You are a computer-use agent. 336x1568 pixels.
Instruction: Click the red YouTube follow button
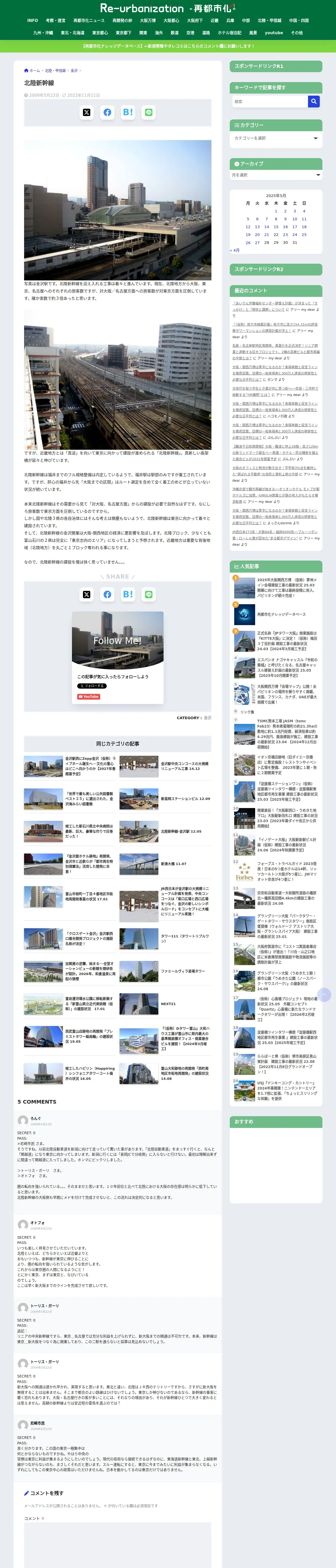pyautogui.click(x=88, y=696)
